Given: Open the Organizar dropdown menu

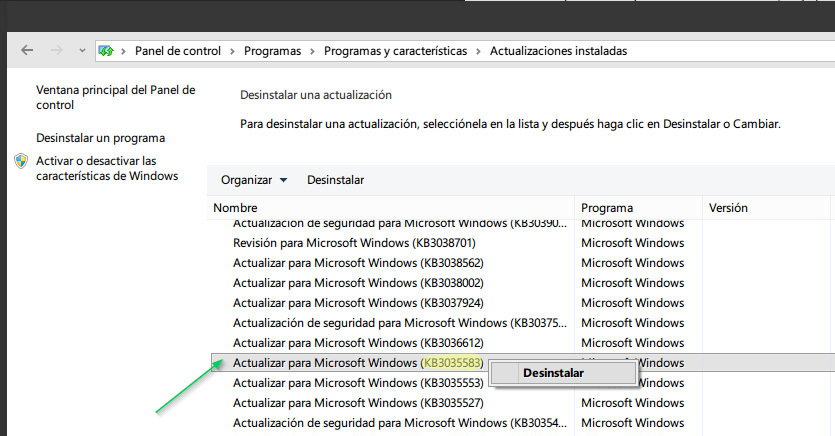Looking at the screenshot, I should click(254, 180).
